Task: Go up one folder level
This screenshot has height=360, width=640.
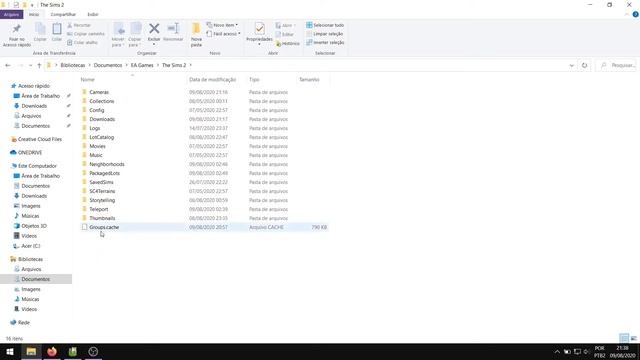Action: point(39,65)
